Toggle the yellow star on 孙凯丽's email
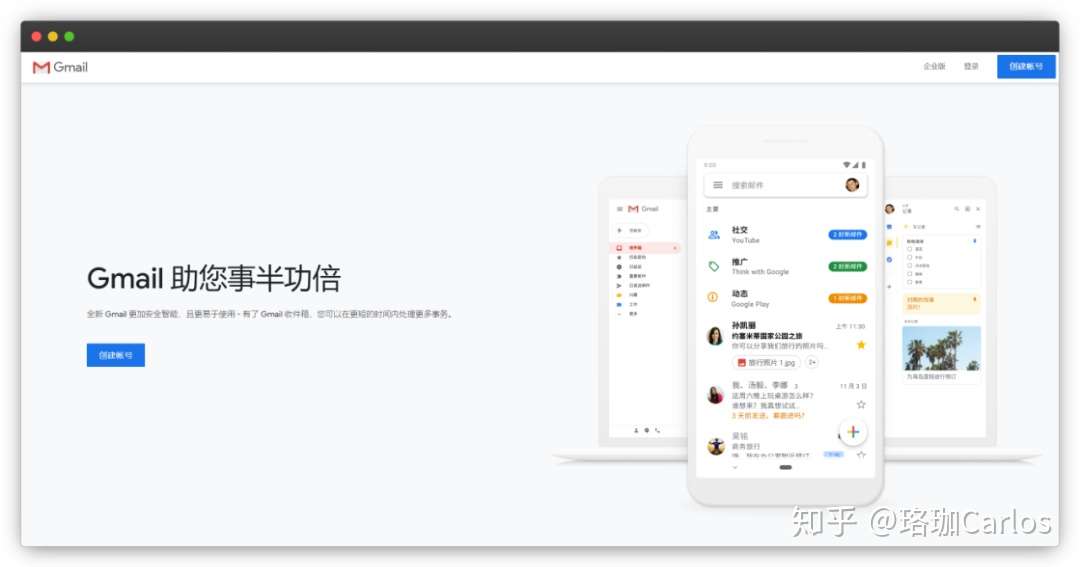Image resolution: width=1080 pixels, height=567 pixels. (x=861, y=344)
